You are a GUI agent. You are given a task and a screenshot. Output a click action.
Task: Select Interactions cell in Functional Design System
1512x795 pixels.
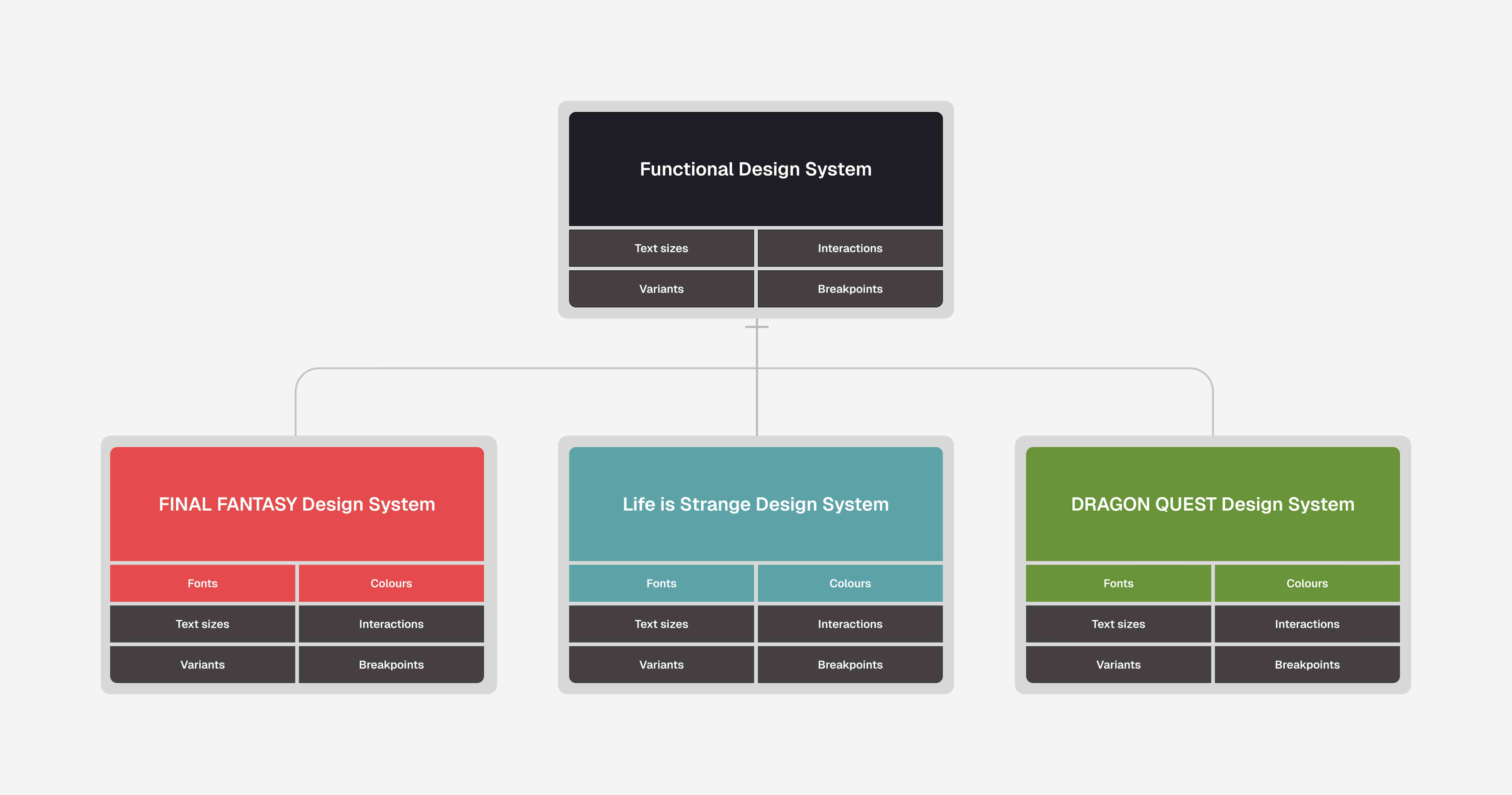coord(850,248)
